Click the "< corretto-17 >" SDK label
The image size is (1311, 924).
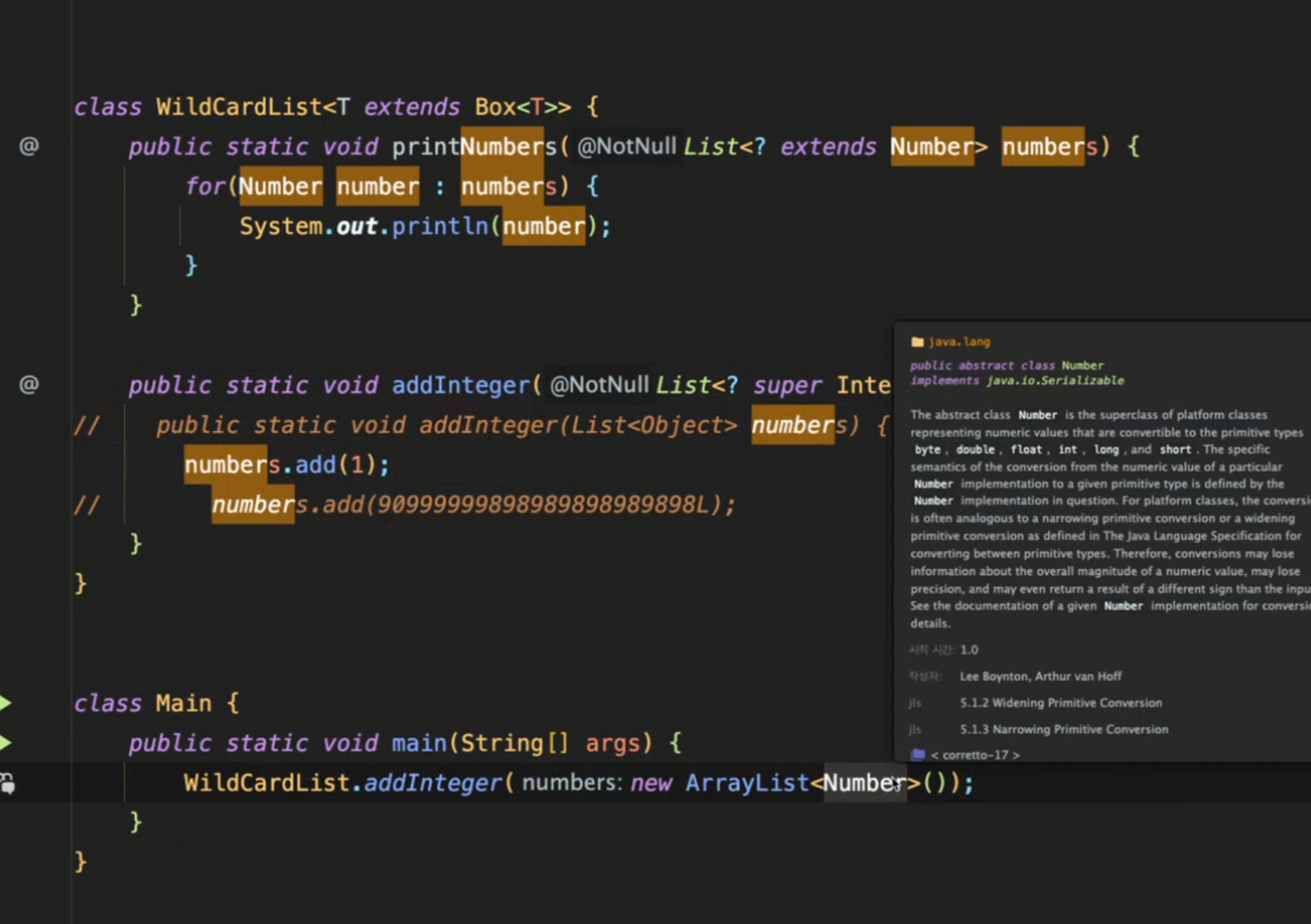(975, 755)
